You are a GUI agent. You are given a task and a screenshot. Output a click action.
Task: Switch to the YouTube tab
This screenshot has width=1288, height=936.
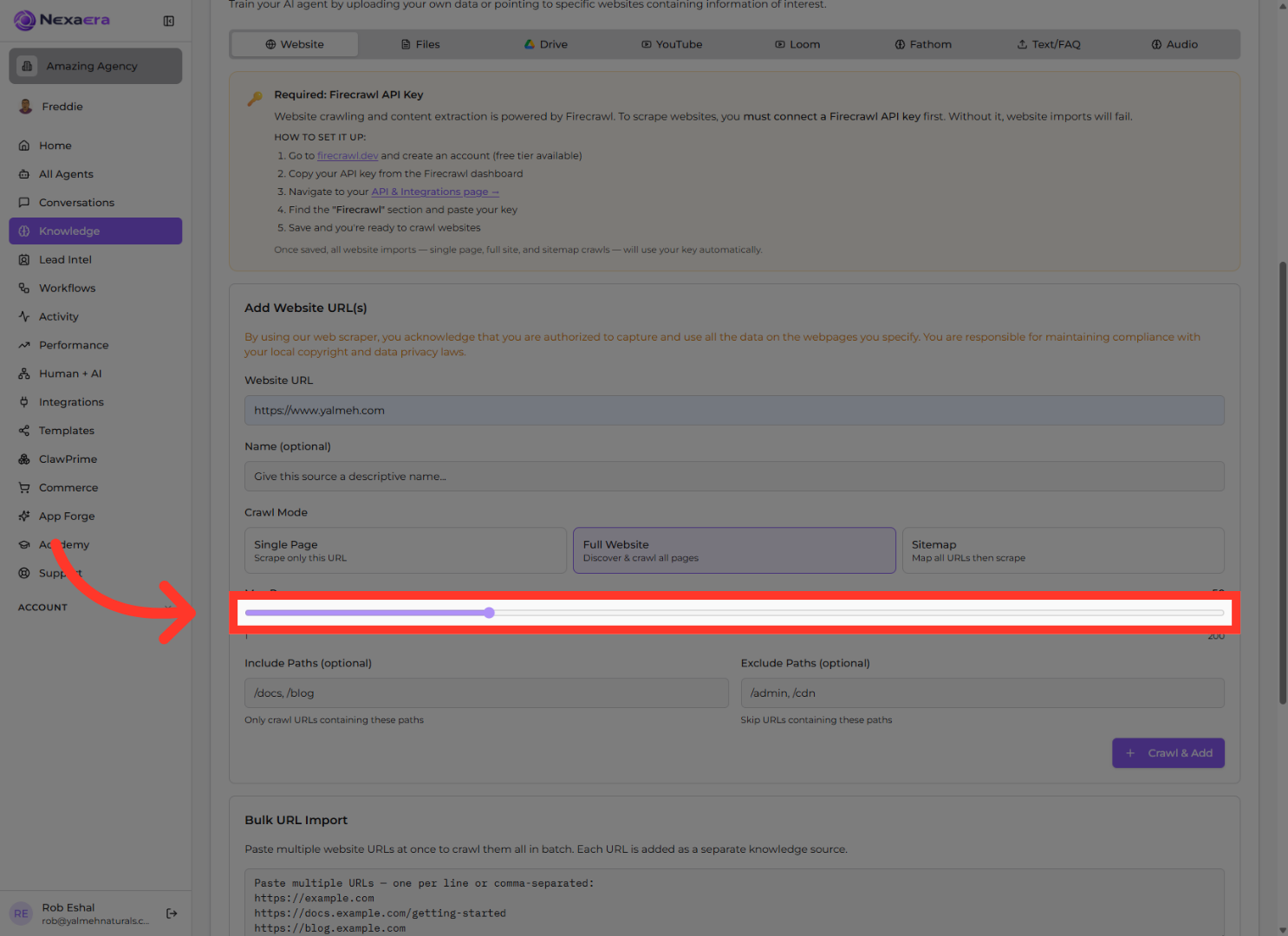pyautogui.click(x=672, y=44)
